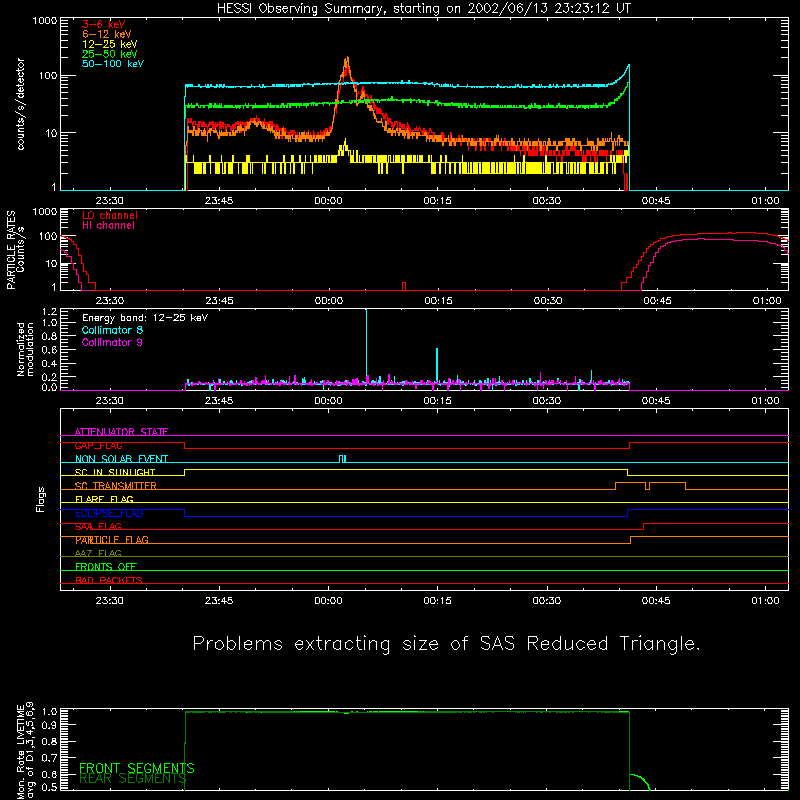800x800 pixels.
Task: Click the "ATTENUATOR_STATE" flag label
Action: click(x=121, y=432)
